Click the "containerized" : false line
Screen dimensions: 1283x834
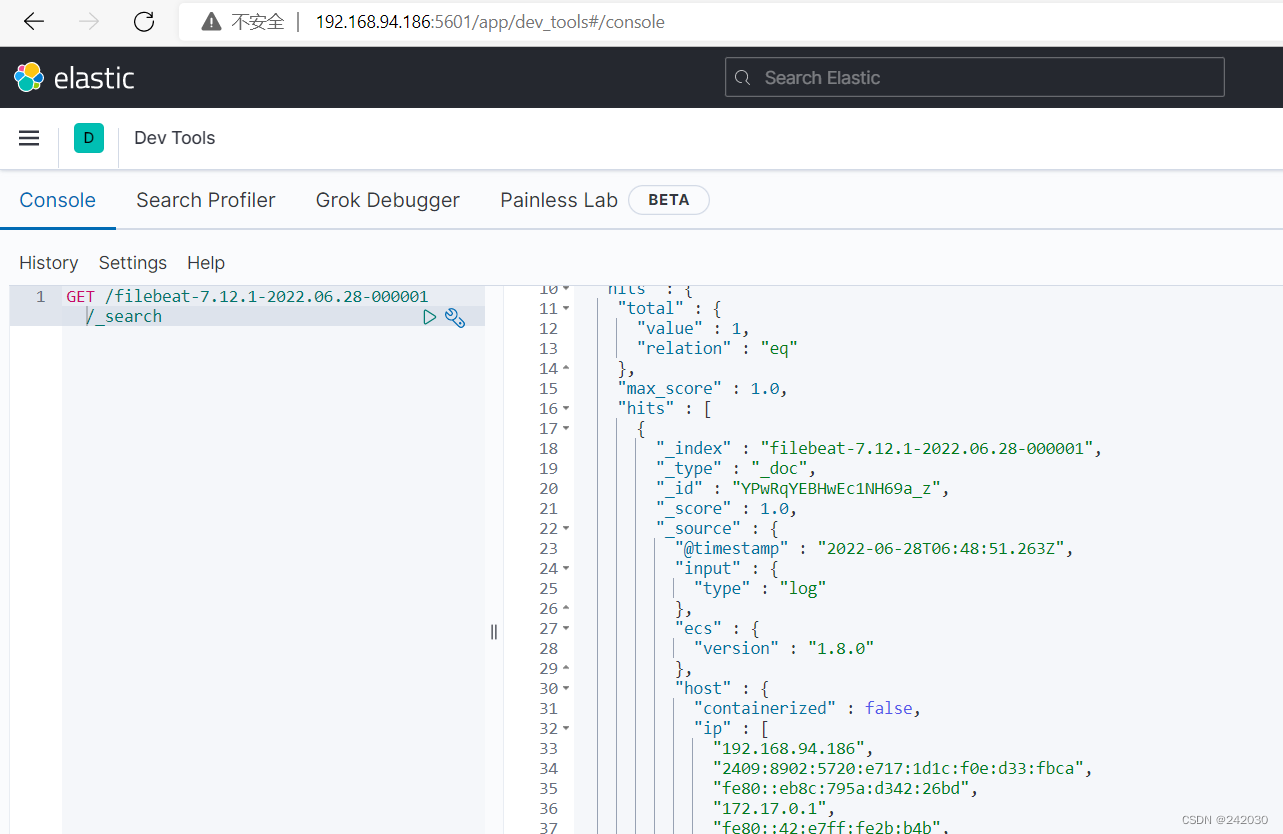point(807,708)
